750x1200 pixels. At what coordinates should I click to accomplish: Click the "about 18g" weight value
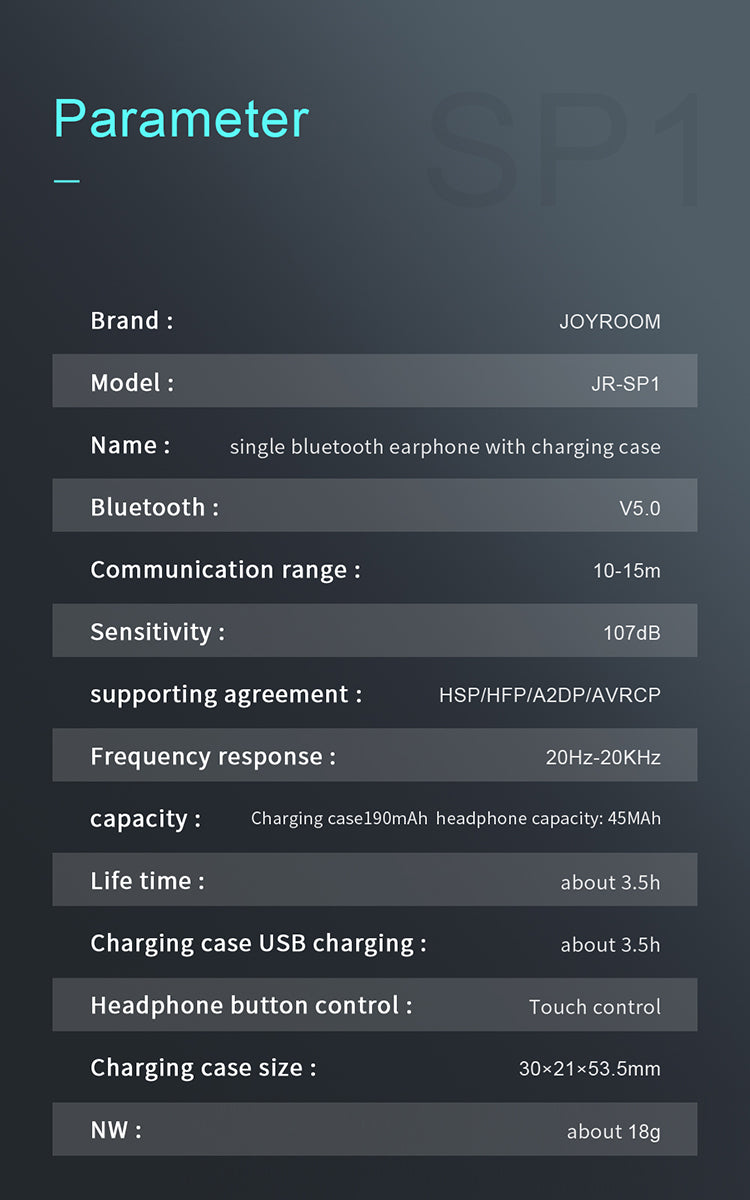pos(613,1132)
